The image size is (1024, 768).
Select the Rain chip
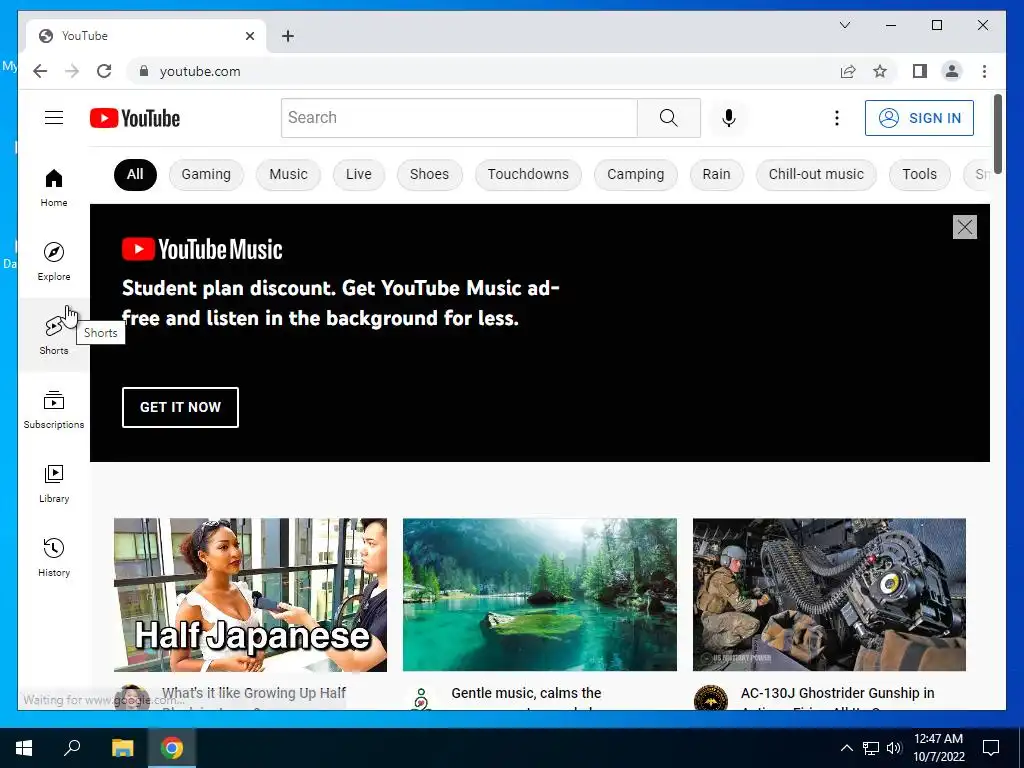[716, 174]
